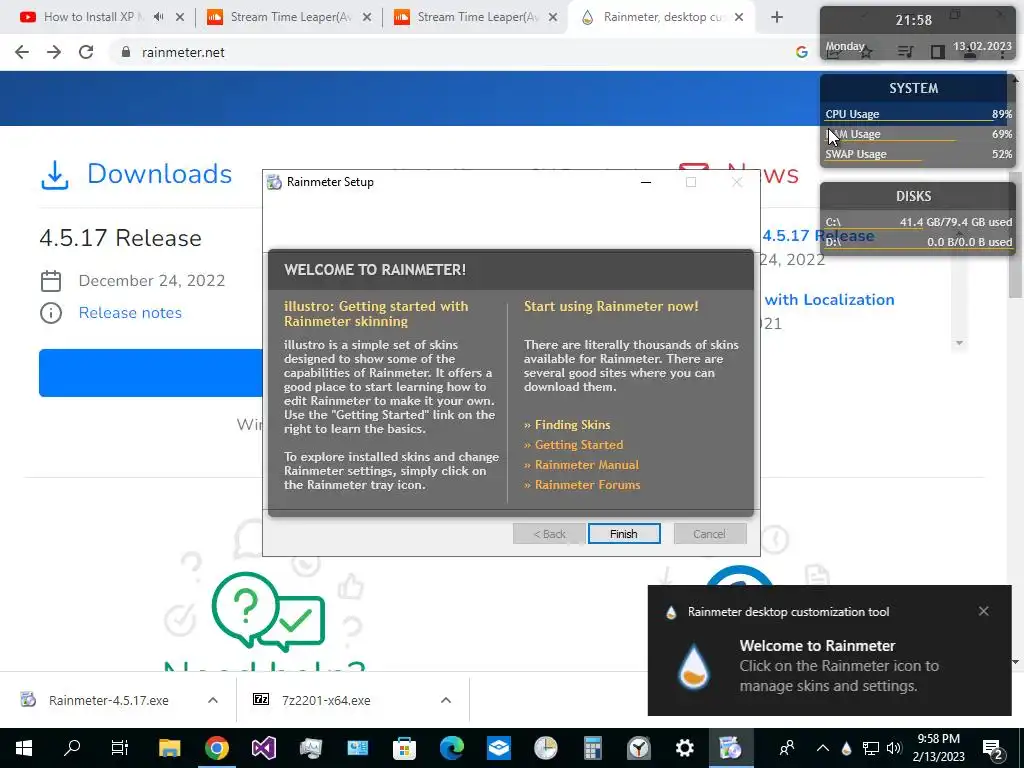Screen dimensions: 1024x768
Task: Click the Rainmeter tray droplet icon
Action: click(x=846, y=748)
